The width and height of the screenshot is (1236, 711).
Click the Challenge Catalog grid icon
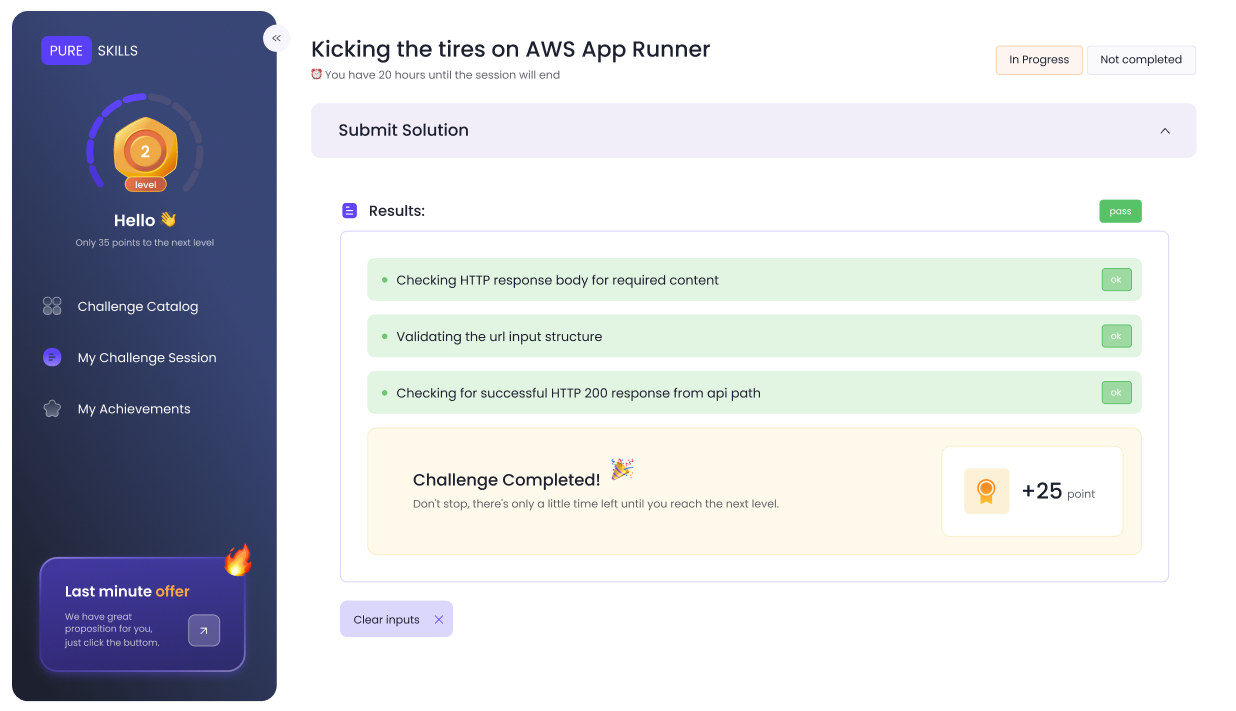(x=52, y=306)
